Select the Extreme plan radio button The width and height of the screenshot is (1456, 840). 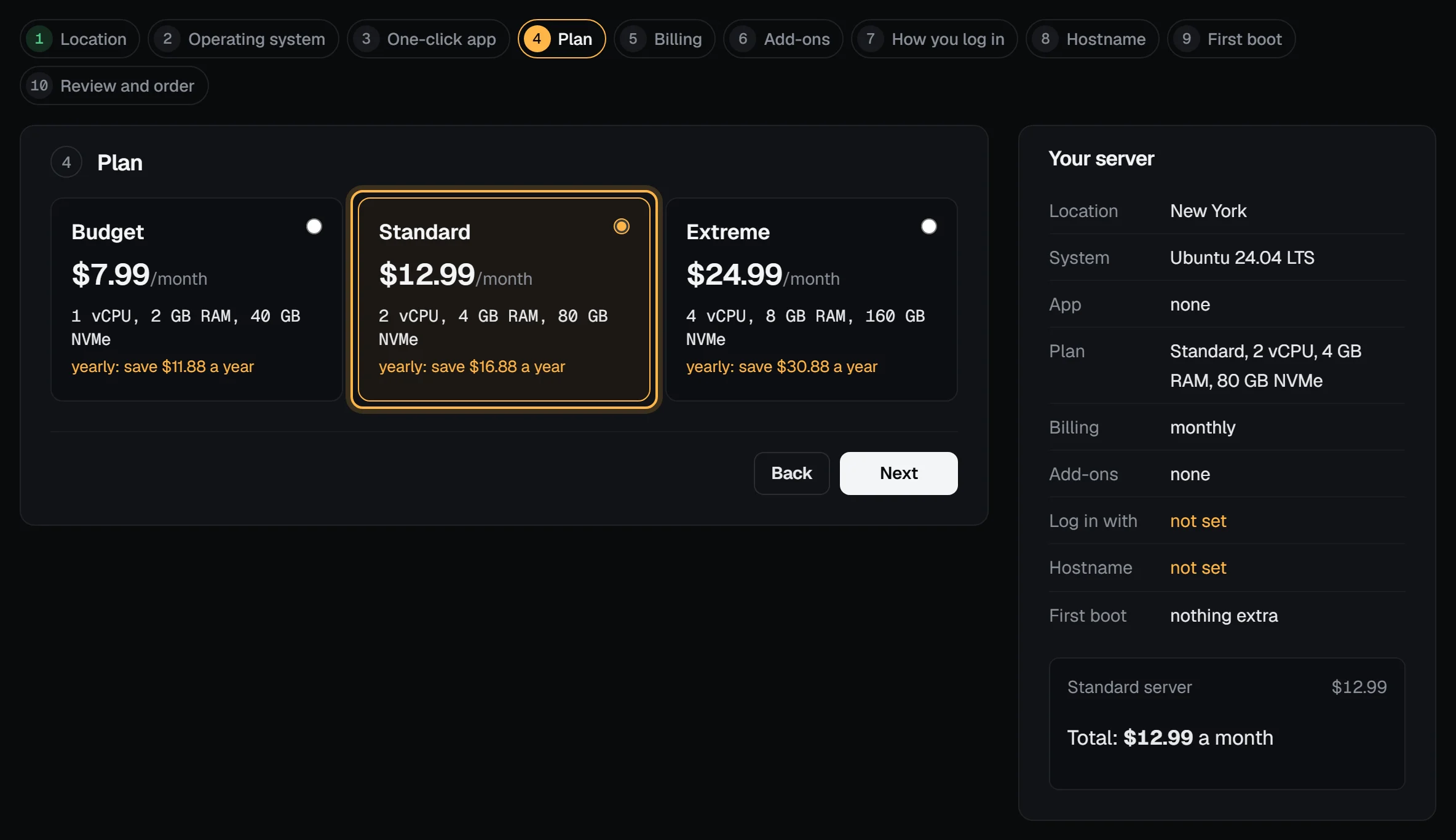(x=929, y=226)
